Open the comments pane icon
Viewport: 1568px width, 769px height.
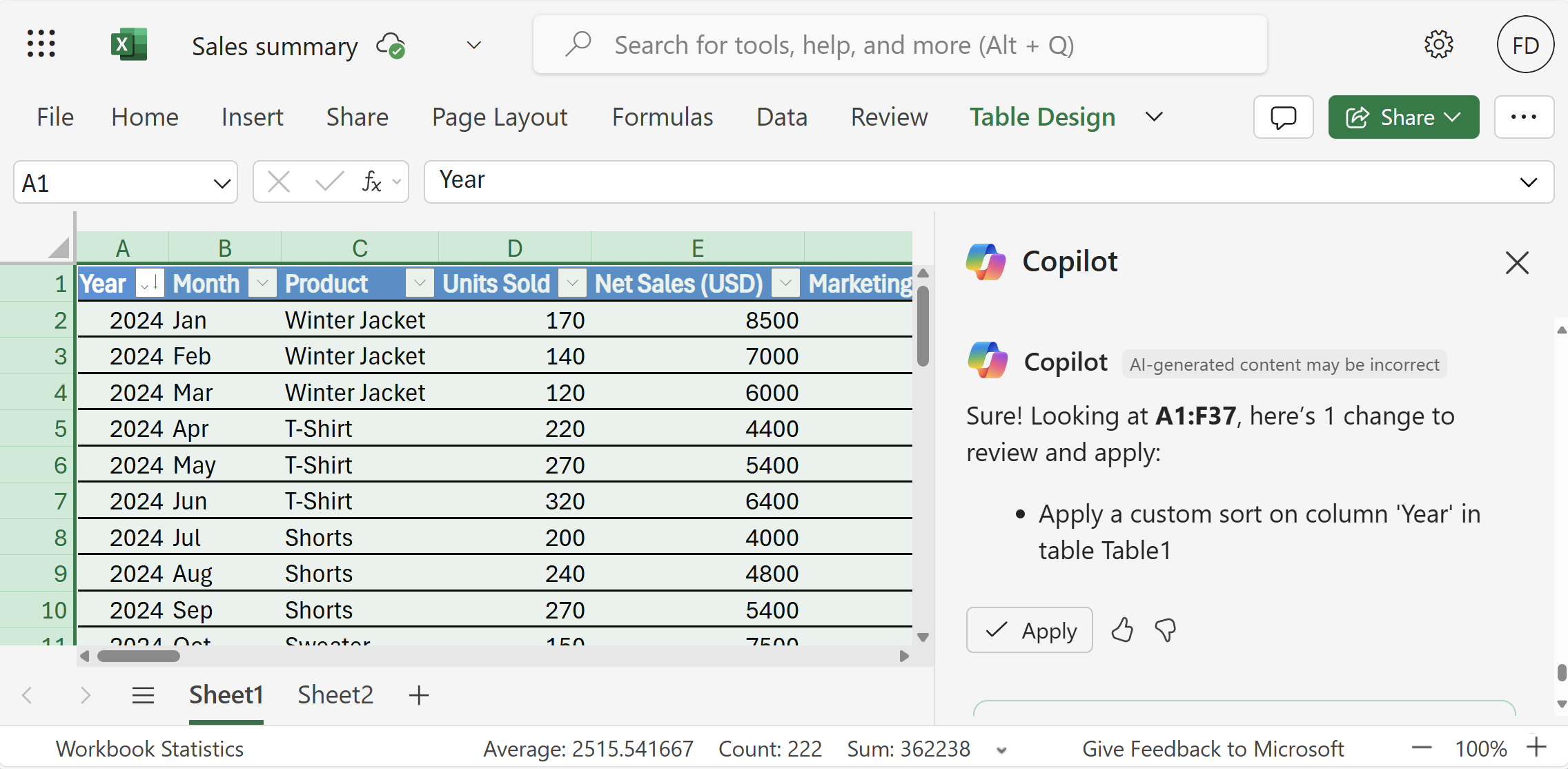[x=1284, y=117]
